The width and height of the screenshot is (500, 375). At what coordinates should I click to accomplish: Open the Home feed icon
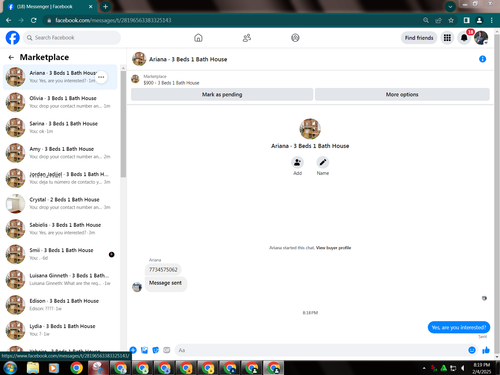[198, 38]
